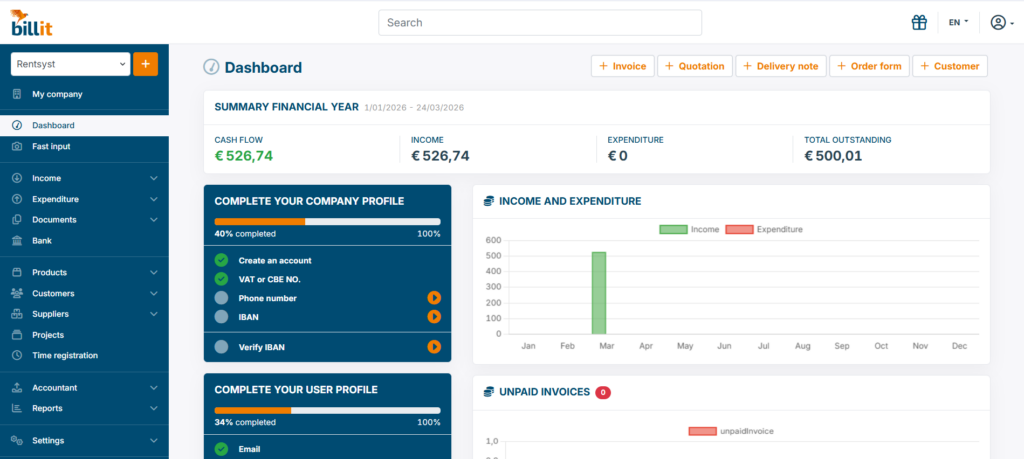Viewport: 1024px width, 459px height.
Task: Click the orange plus button beside Rentsyst
Action: coord(145,64)
